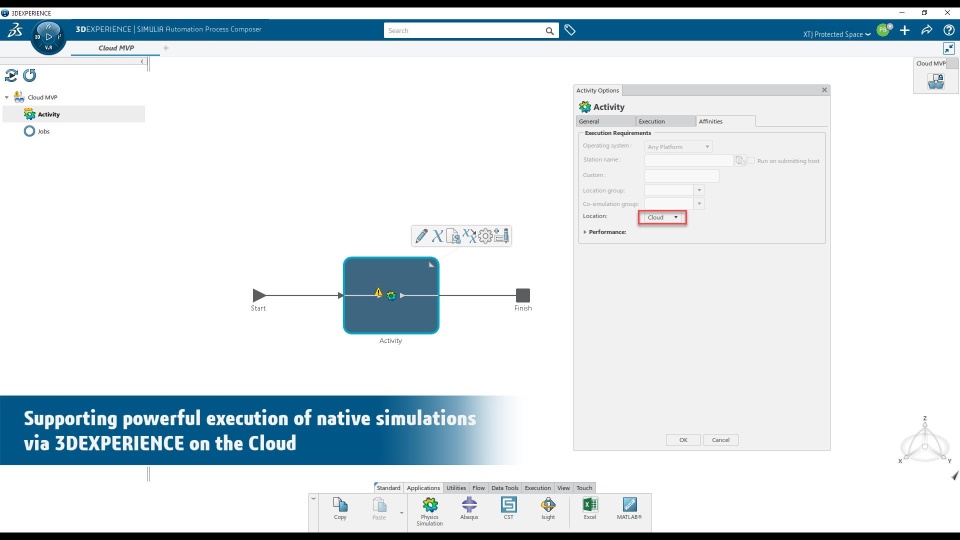
Task: Click the X parameters icon above Activity
Action: pyautogui.click(x=437, y=236)
